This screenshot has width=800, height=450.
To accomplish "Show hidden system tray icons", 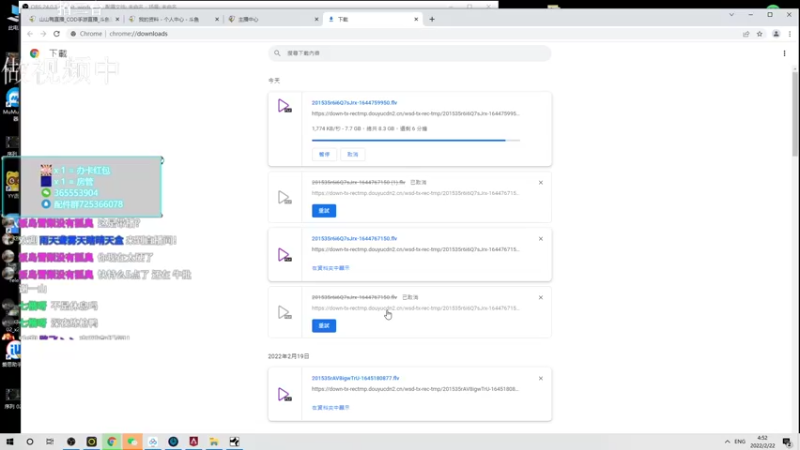I will [727, 442].
